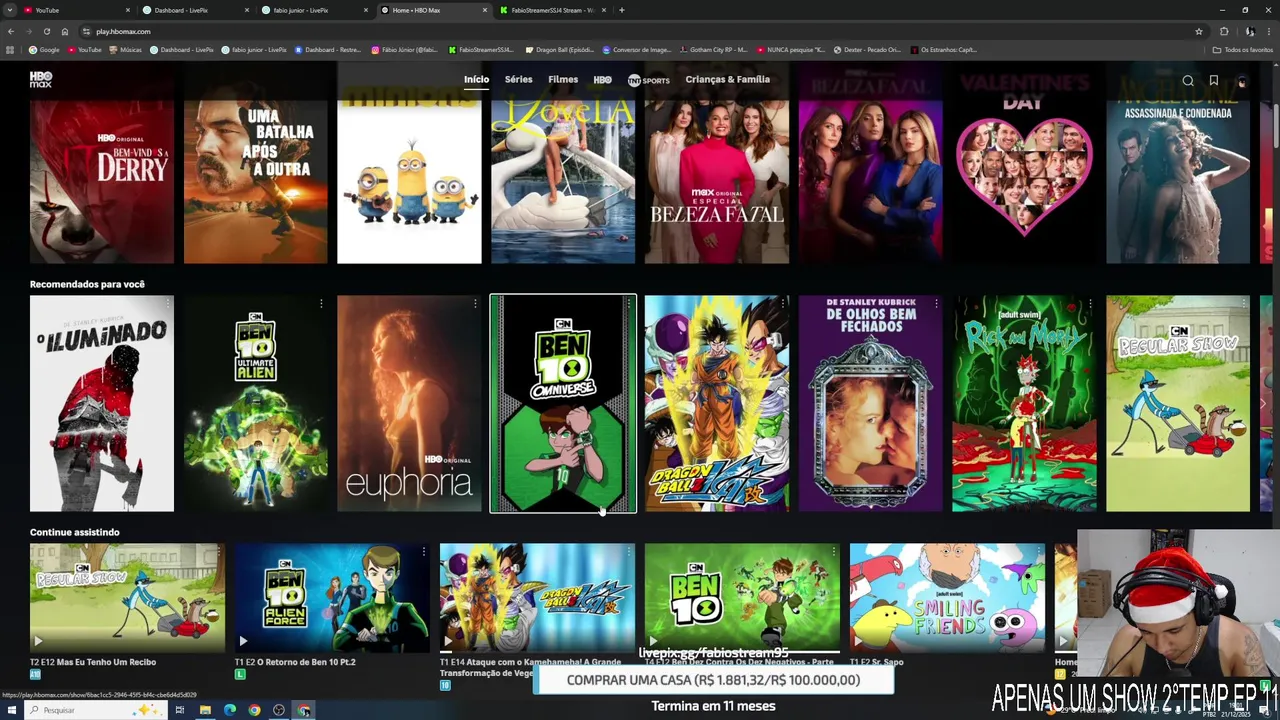Screen dimensions: 1280x720
Task: Open the Gotham City RP bookmark
Action: click(x=712, y=49)
